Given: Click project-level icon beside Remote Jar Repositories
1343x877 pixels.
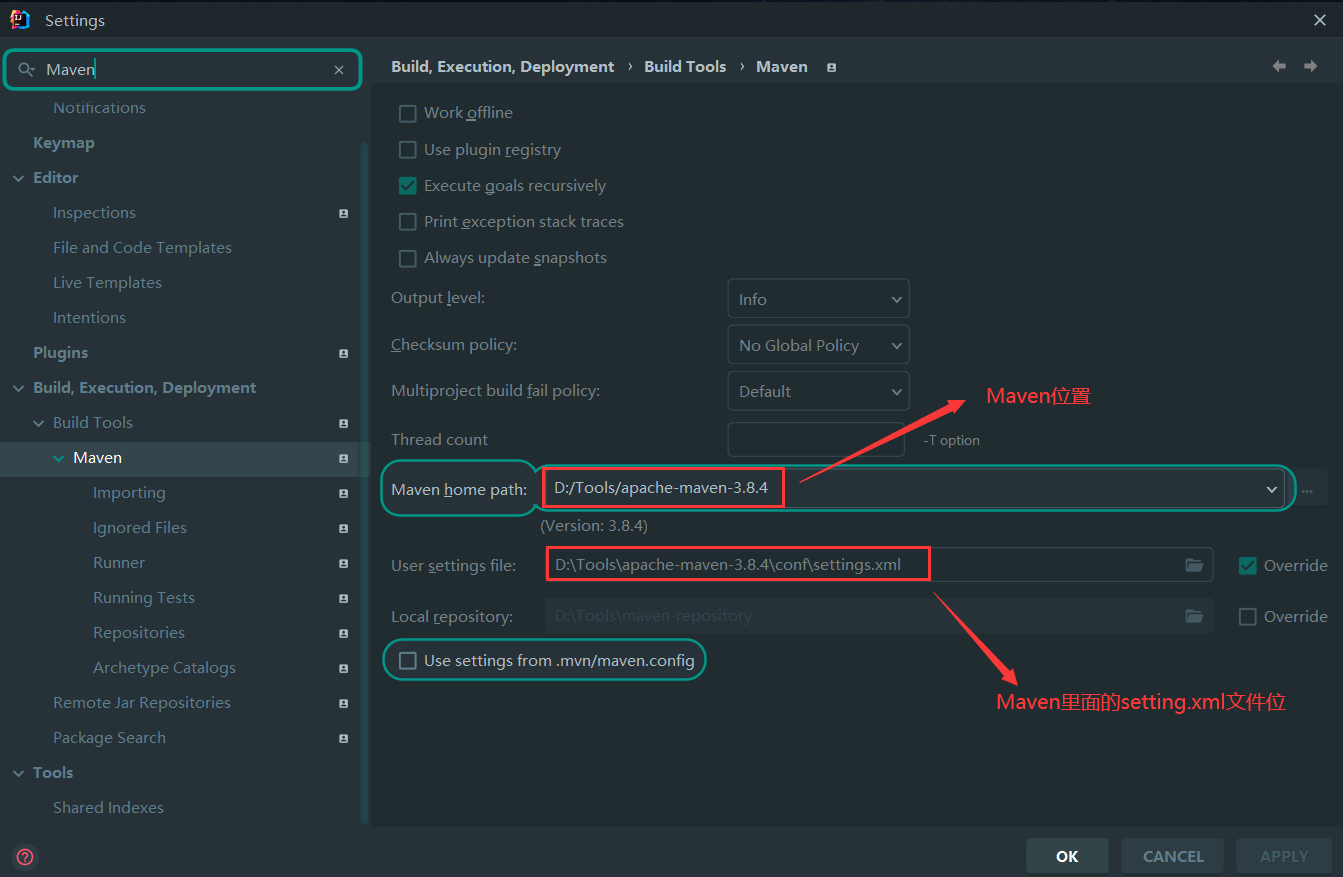Looking at the screenshot, I should click(343, 703).
